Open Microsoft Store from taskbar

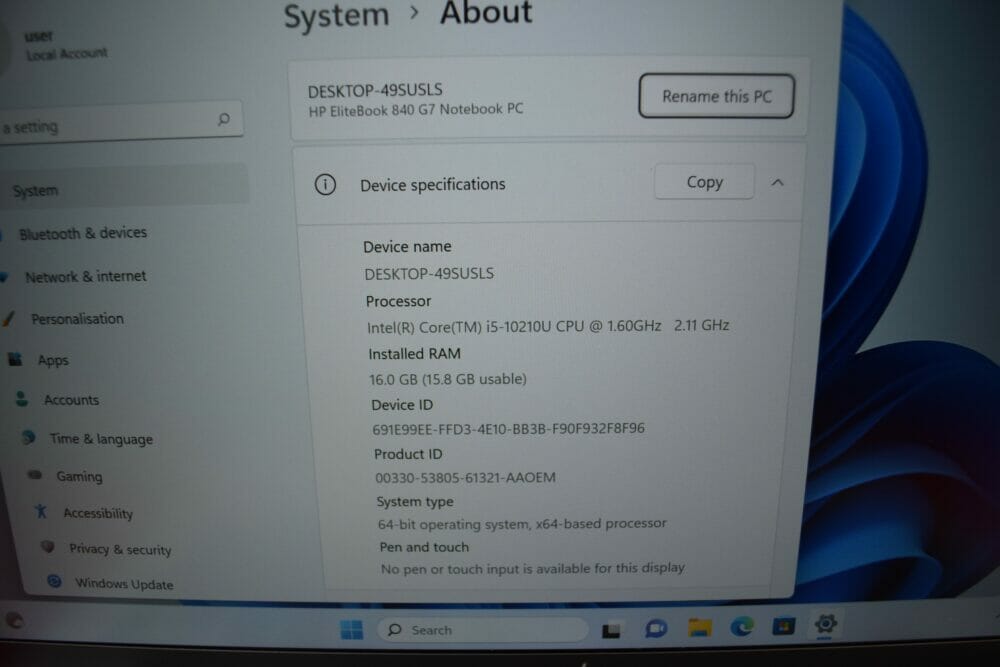(x=783, y=626)
